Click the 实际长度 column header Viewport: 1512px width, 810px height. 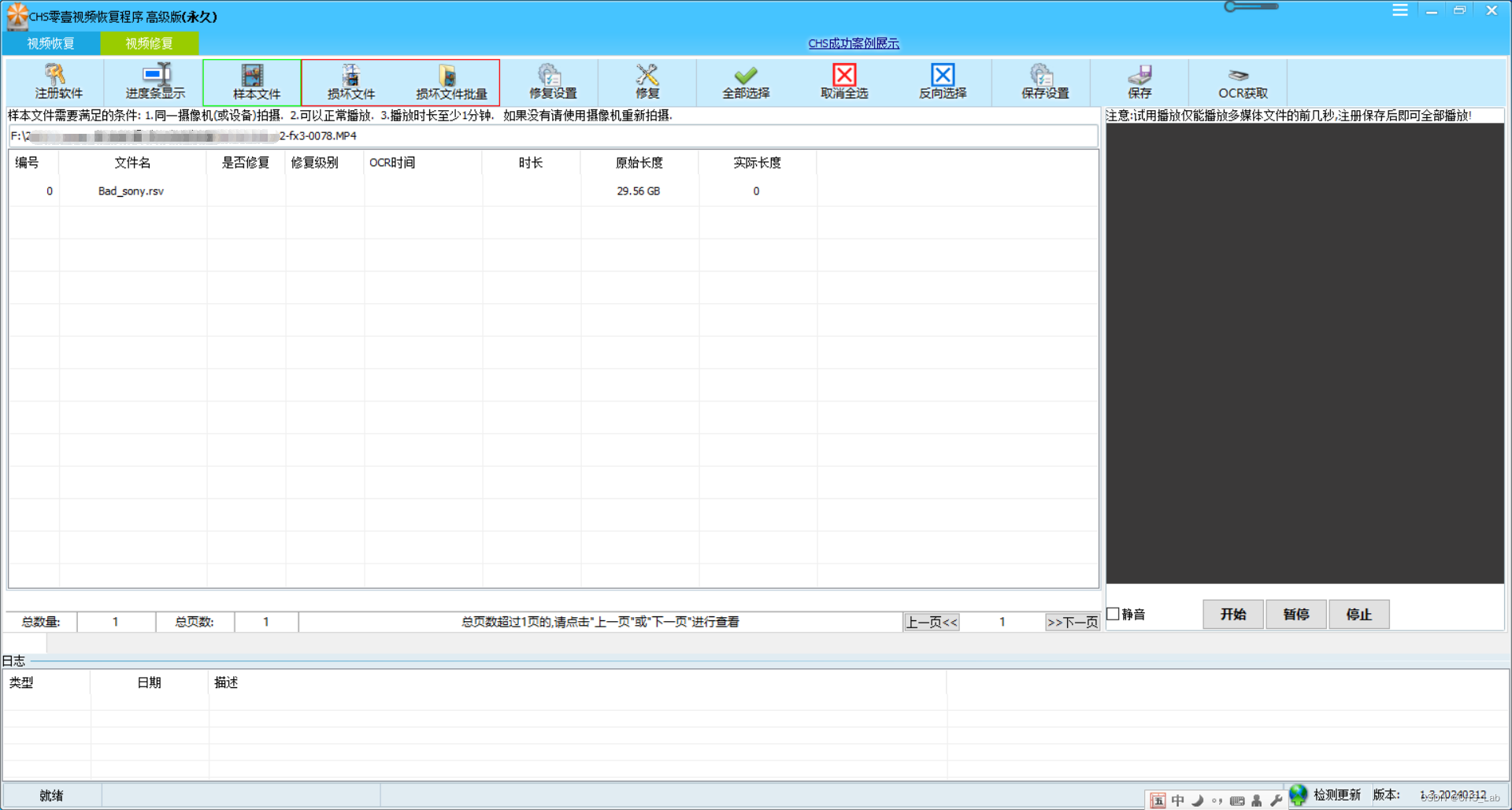(758, 163)
